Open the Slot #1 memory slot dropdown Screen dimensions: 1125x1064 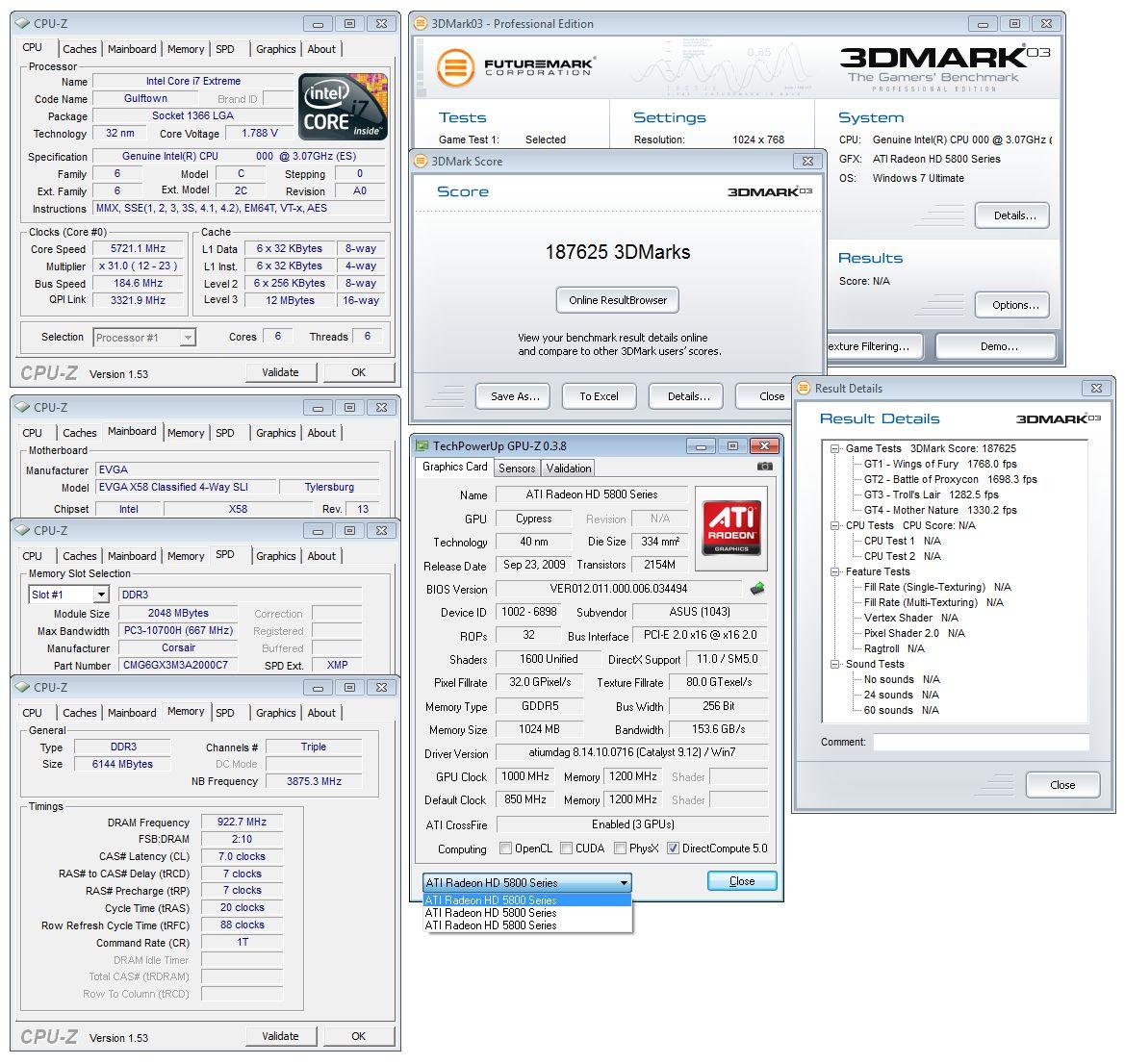pyautogui.click(x=101, y=595)
